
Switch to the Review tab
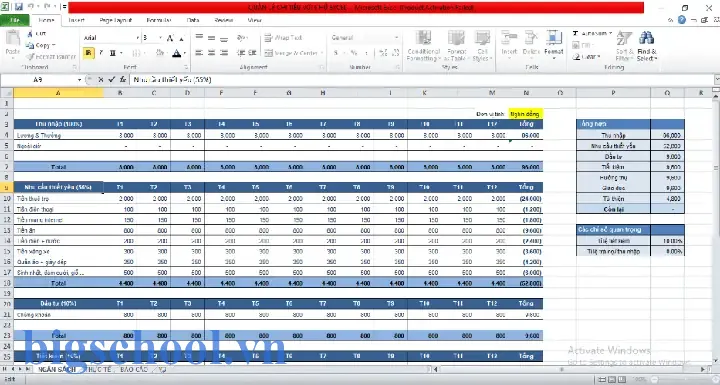(224, 20)
